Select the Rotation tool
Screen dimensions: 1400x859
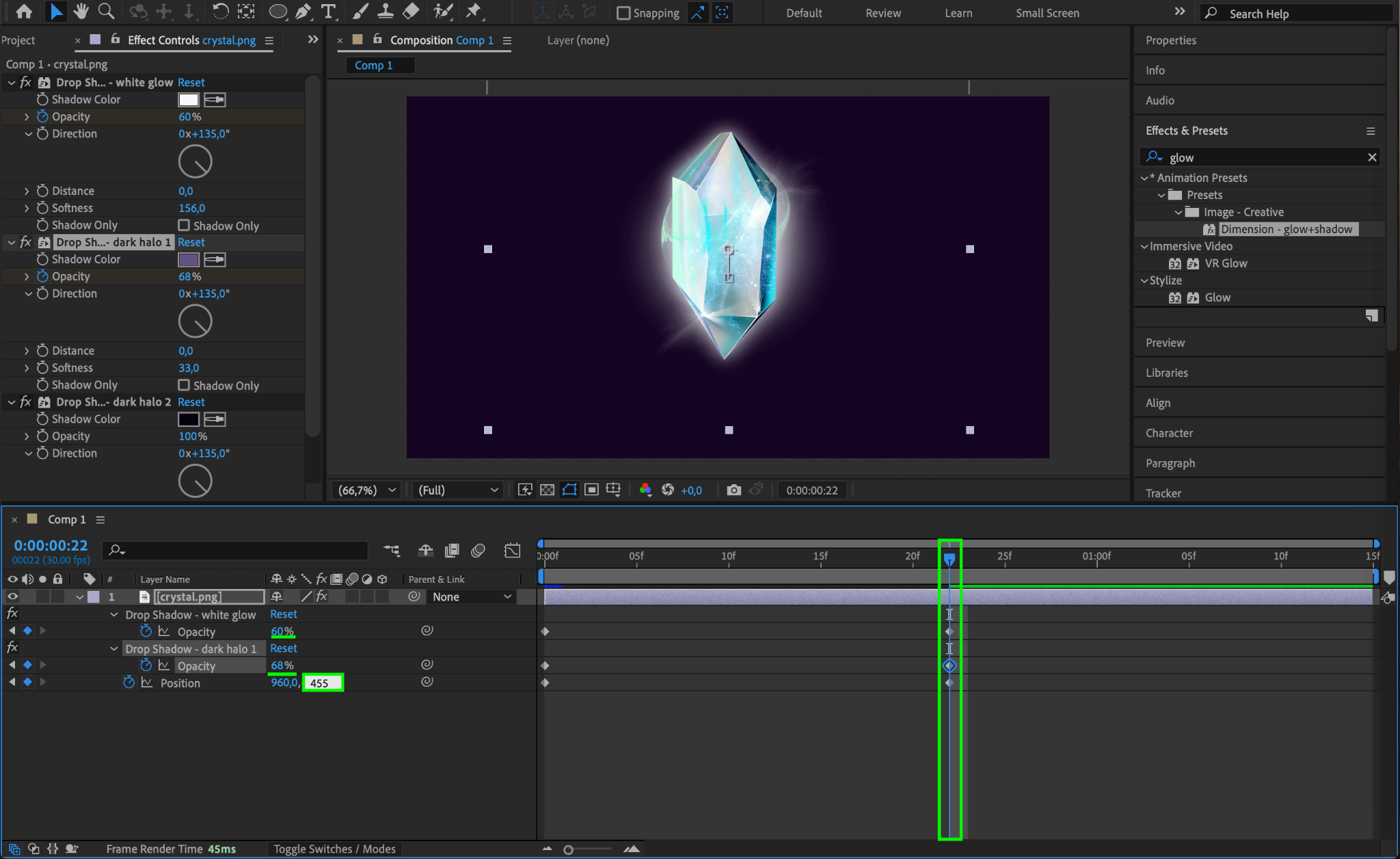[x=220, y=12]
